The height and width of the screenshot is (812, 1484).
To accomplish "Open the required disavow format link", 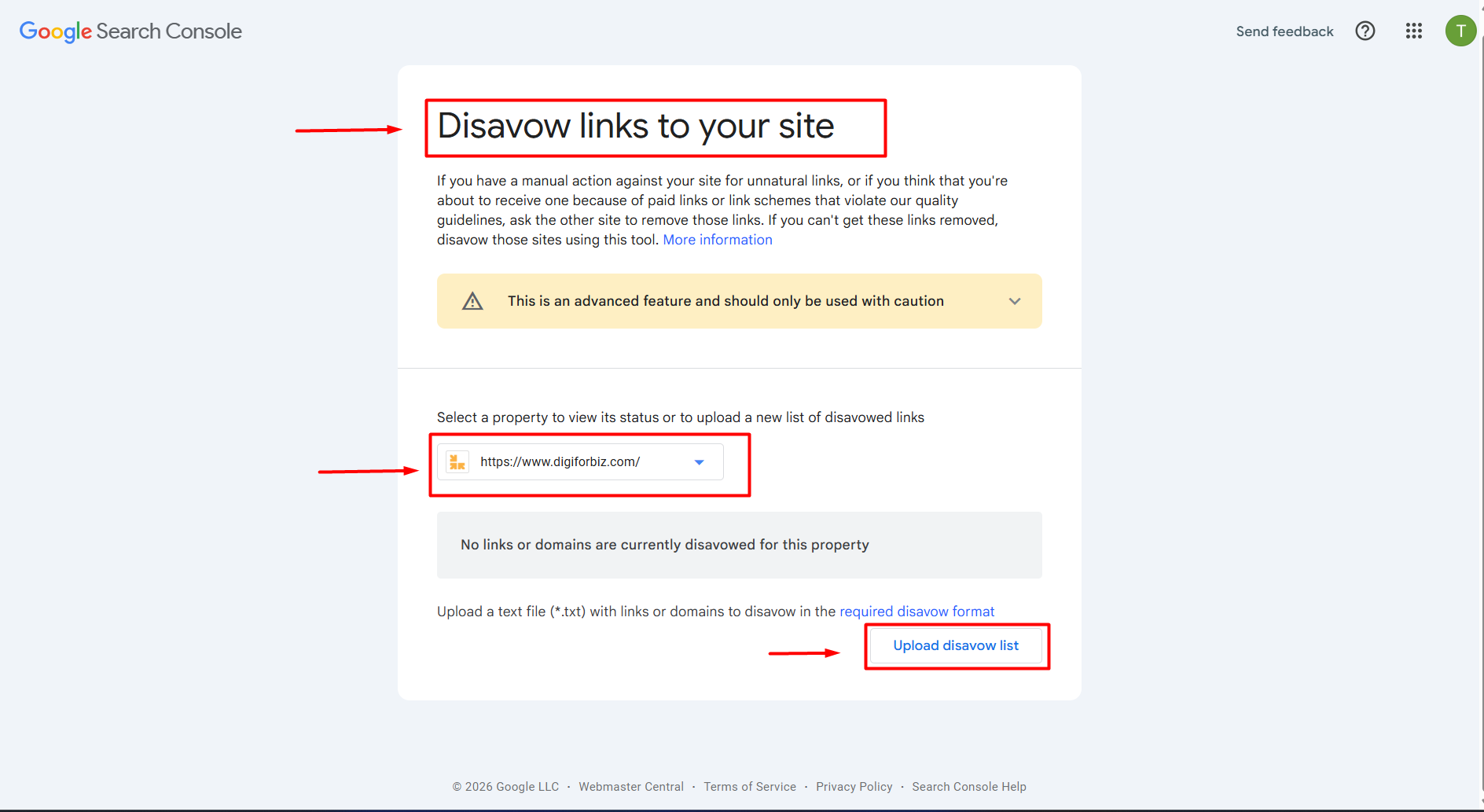I will click(x=916, y=612).
